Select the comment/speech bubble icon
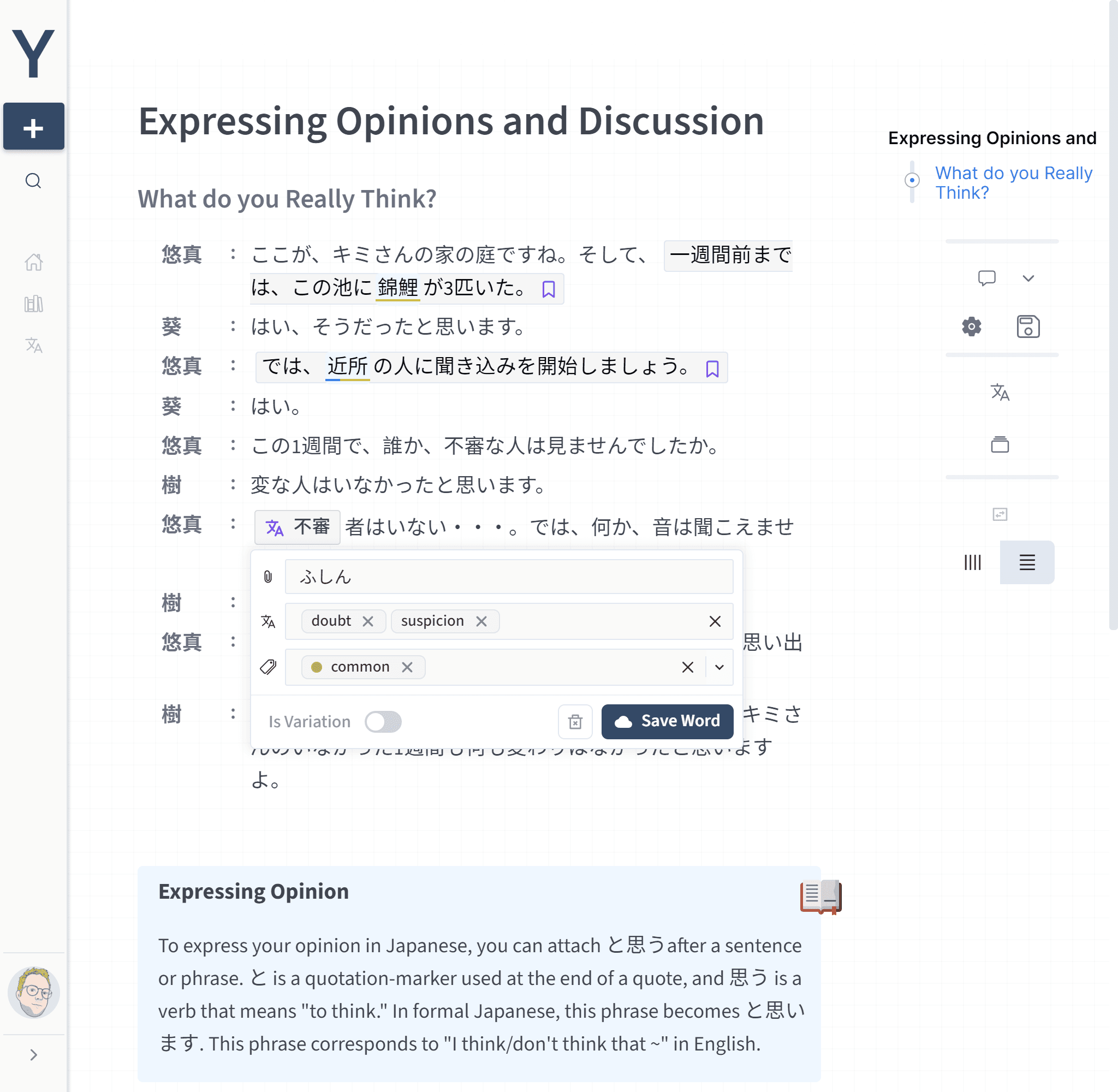Screen dimensions: 1118x1092 tap(987, 279)
